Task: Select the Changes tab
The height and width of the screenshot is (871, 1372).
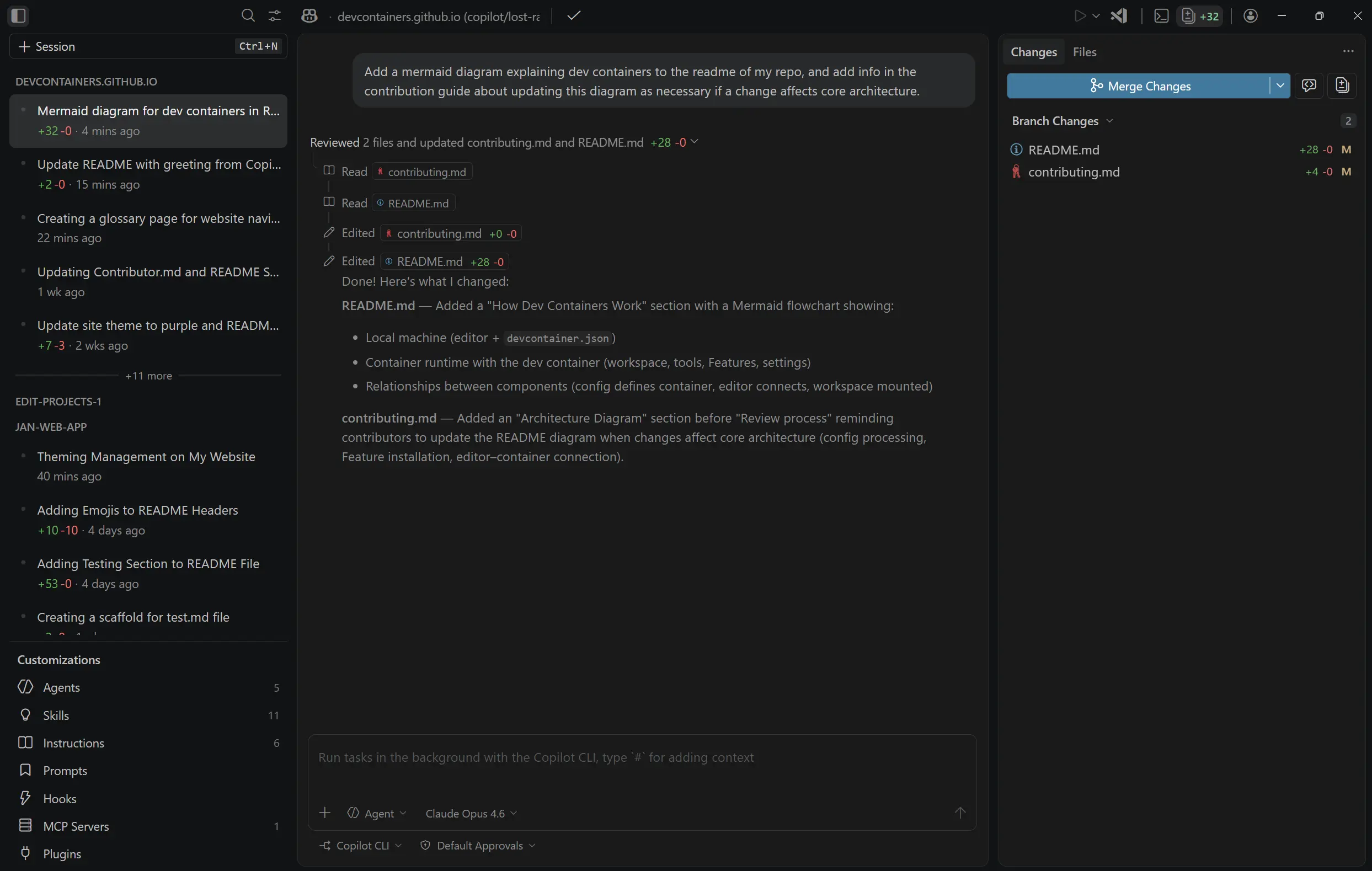Action: pos(1033,51)
